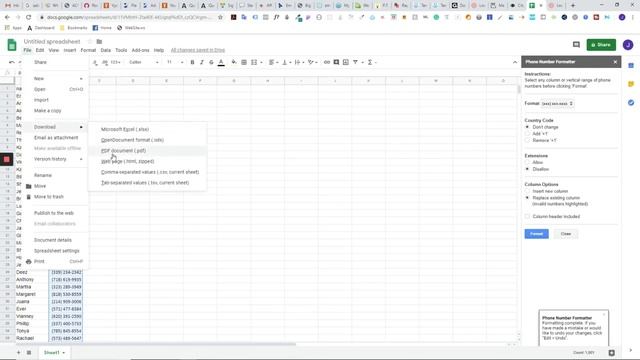Move spreadsheet using the folder icon
The width and height of the screenshot is (640, 360).
(99, 42)
